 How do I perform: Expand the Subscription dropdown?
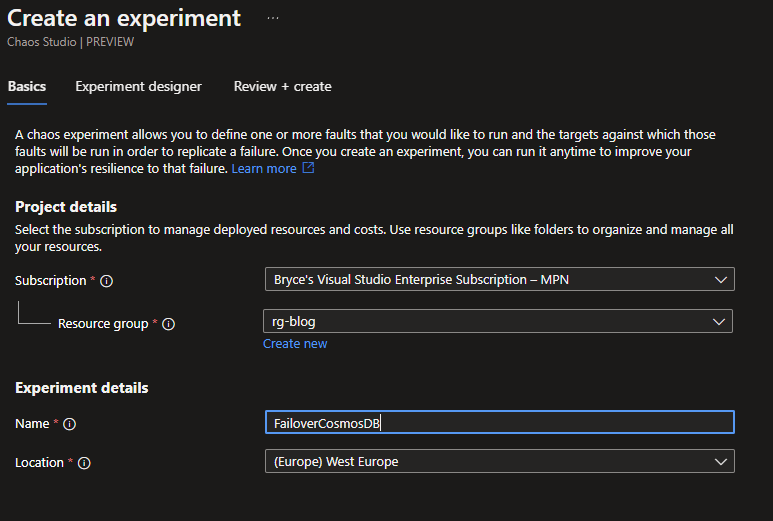coord(499,280)
